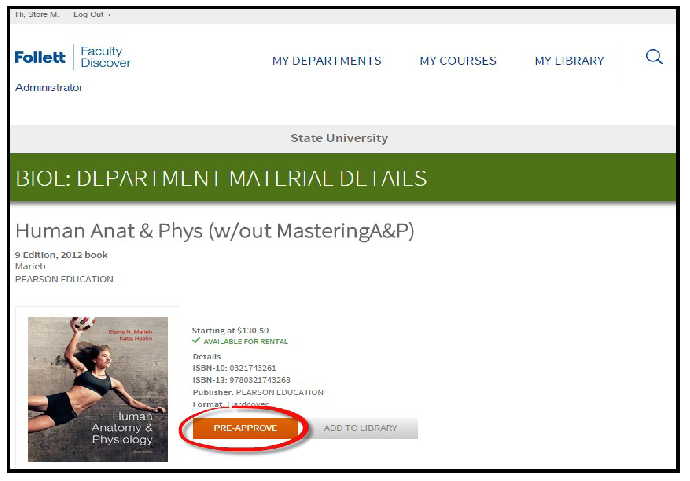Open MY DEPARTMENTS menu
690x481 pixels.
(x=327, y=61)
